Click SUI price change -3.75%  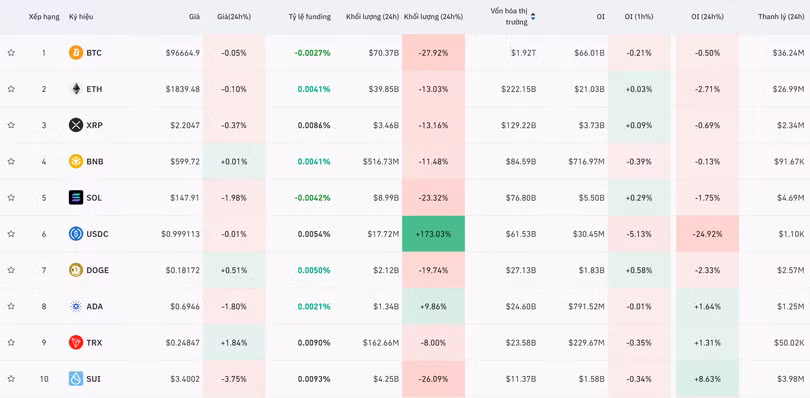[x=234, y=379]
